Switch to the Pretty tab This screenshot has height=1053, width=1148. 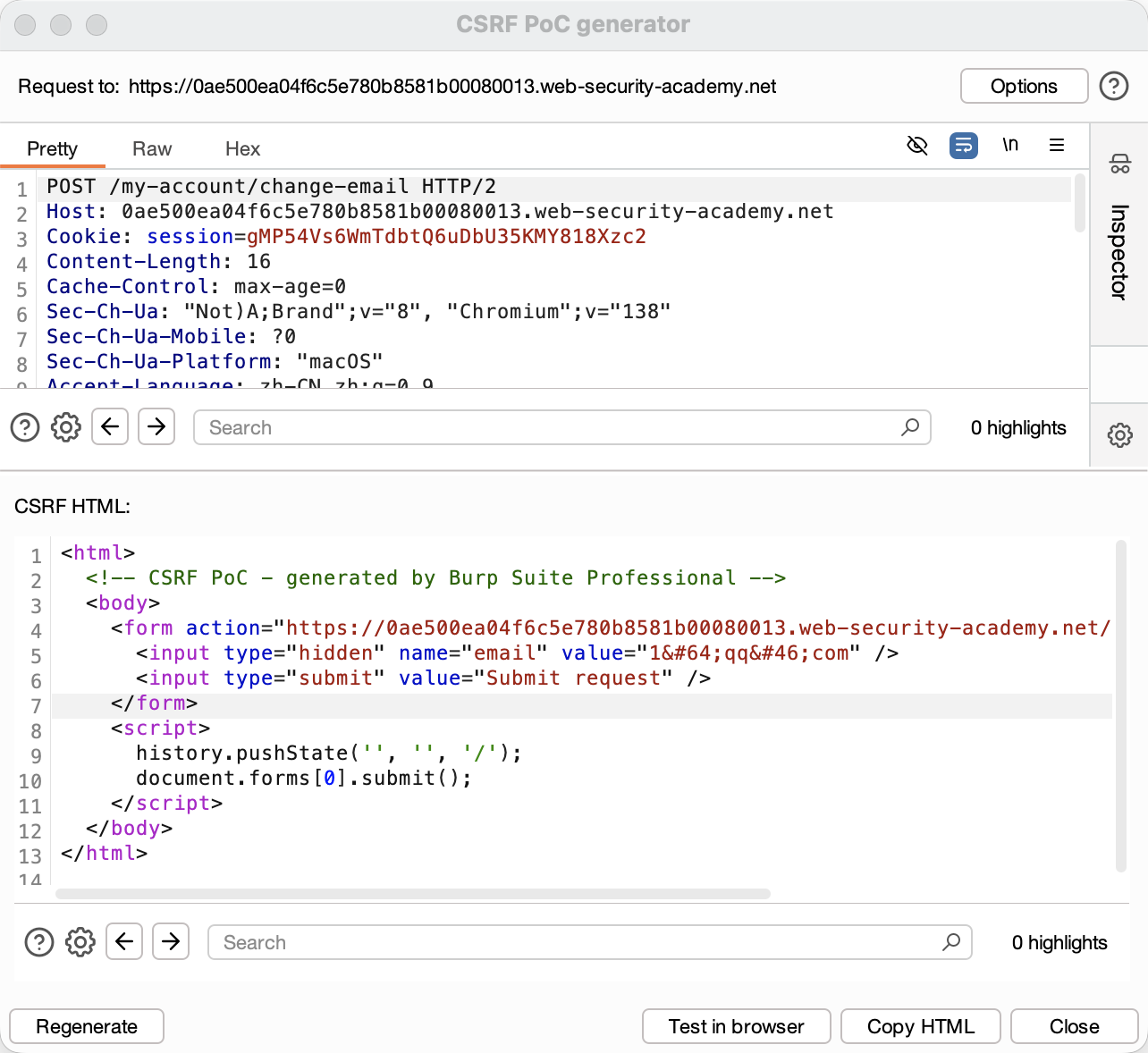coord(52,148)
